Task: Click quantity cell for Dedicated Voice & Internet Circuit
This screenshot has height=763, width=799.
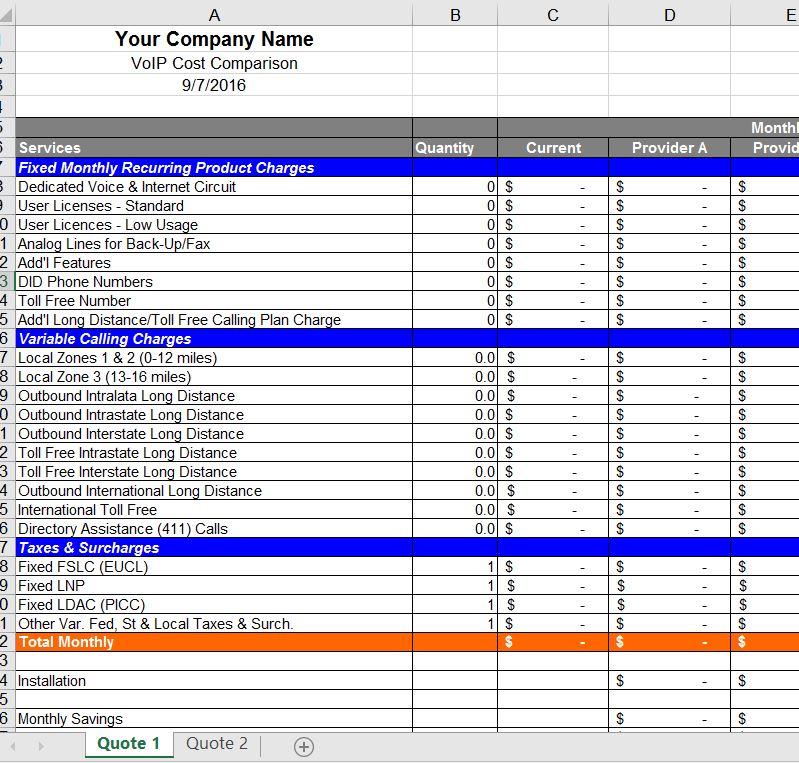Action: coord(455,187)
